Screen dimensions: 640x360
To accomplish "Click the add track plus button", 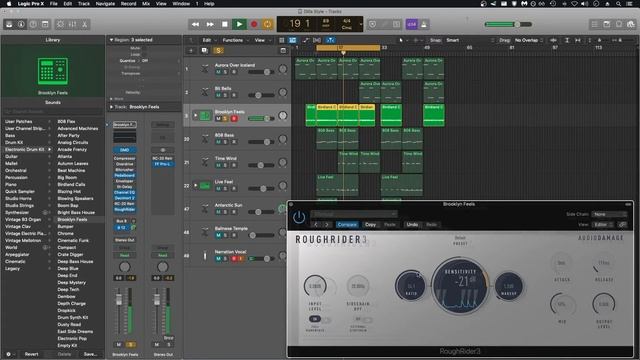I will (191, 51).
